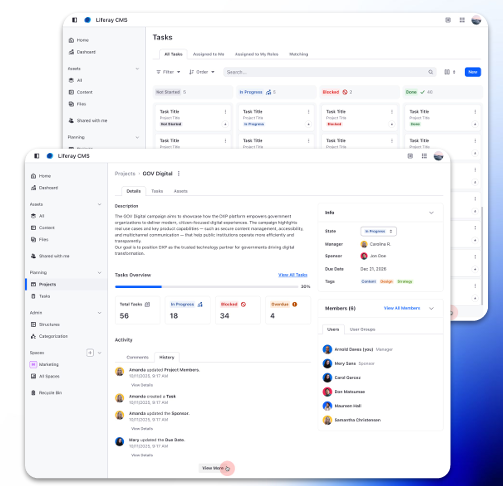This screenshot has height=486, width=503.
Task: Collapse the Info panel chevron
Action: click(431, 213)
